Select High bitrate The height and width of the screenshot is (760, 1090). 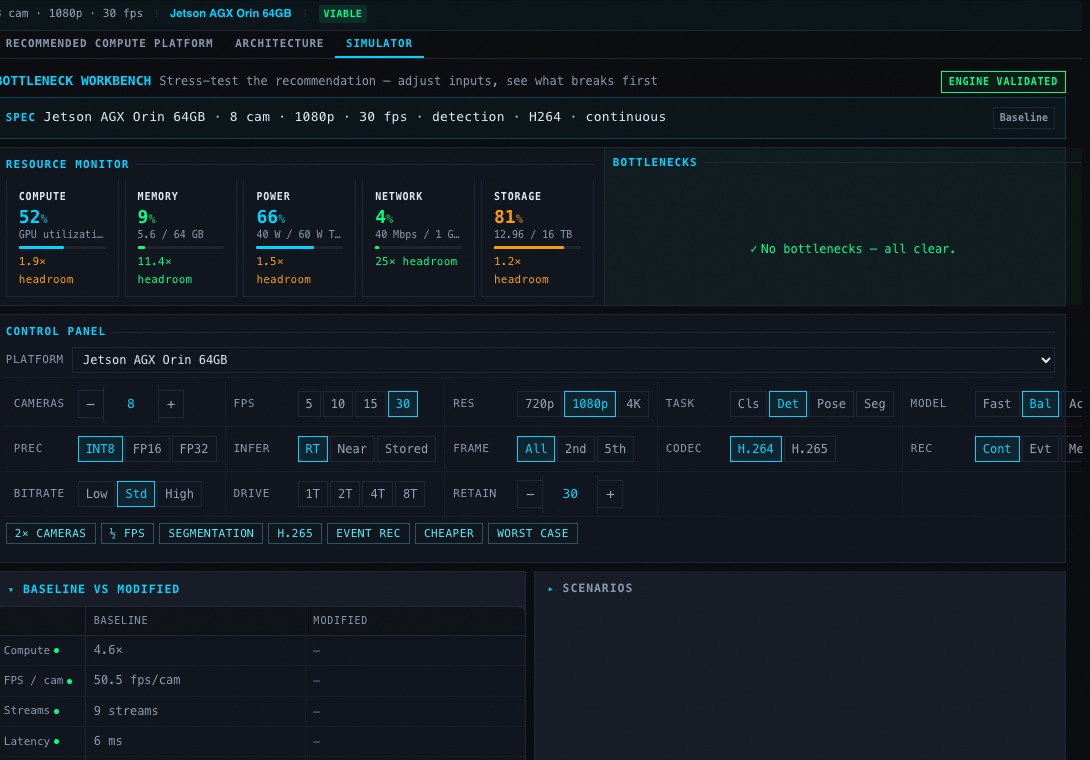(x=178, y=493)
